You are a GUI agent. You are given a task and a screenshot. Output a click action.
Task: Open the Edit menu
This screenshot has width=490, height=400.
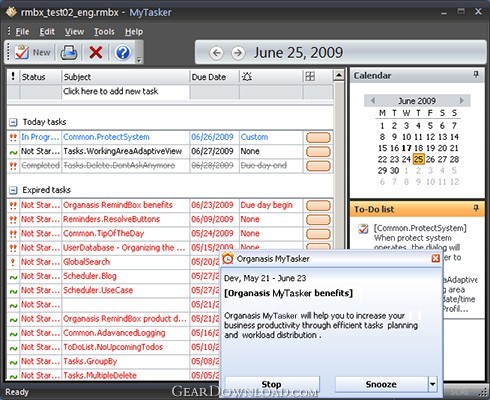[x=47, y=32]
